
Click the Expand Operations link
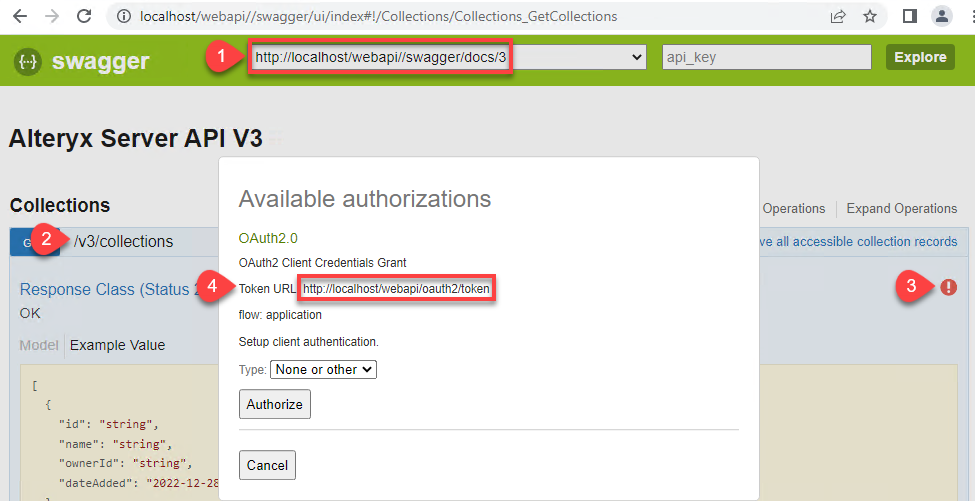click(x=901, y=209)
